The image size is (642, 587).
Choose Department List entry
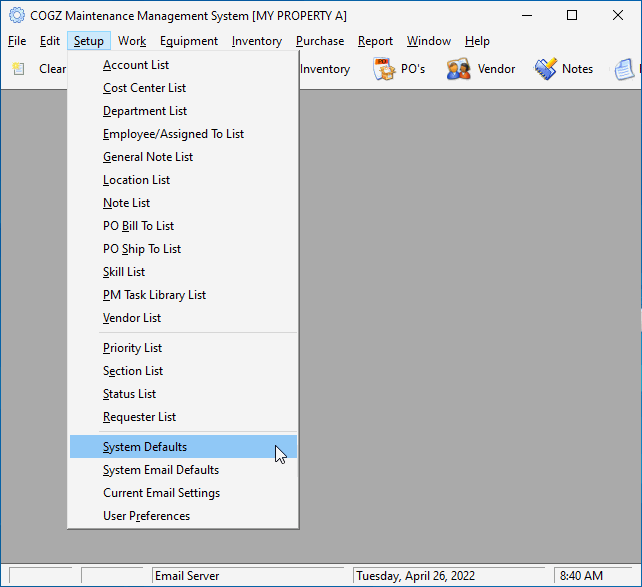click(183, 111)
